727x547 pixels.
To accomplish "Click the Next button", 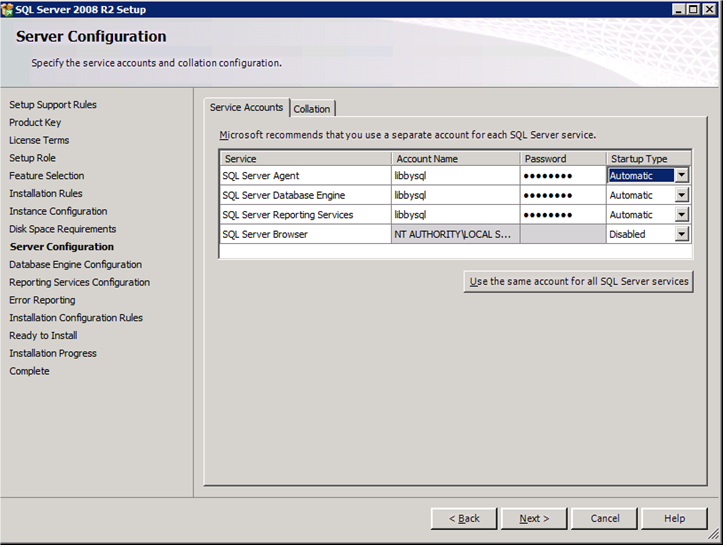I will 533,518.
